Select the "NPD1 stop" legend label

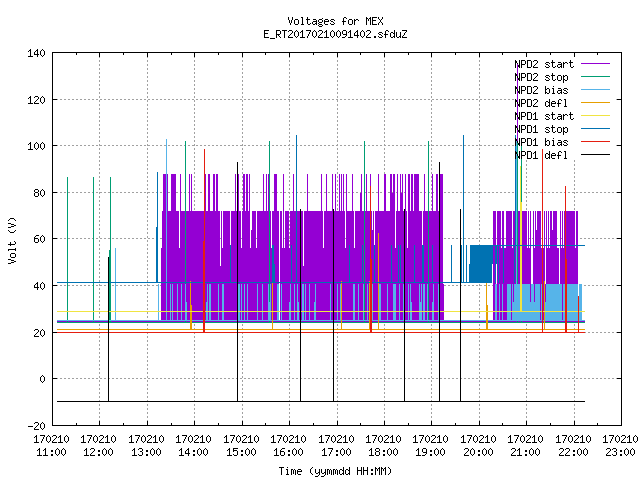541,129
